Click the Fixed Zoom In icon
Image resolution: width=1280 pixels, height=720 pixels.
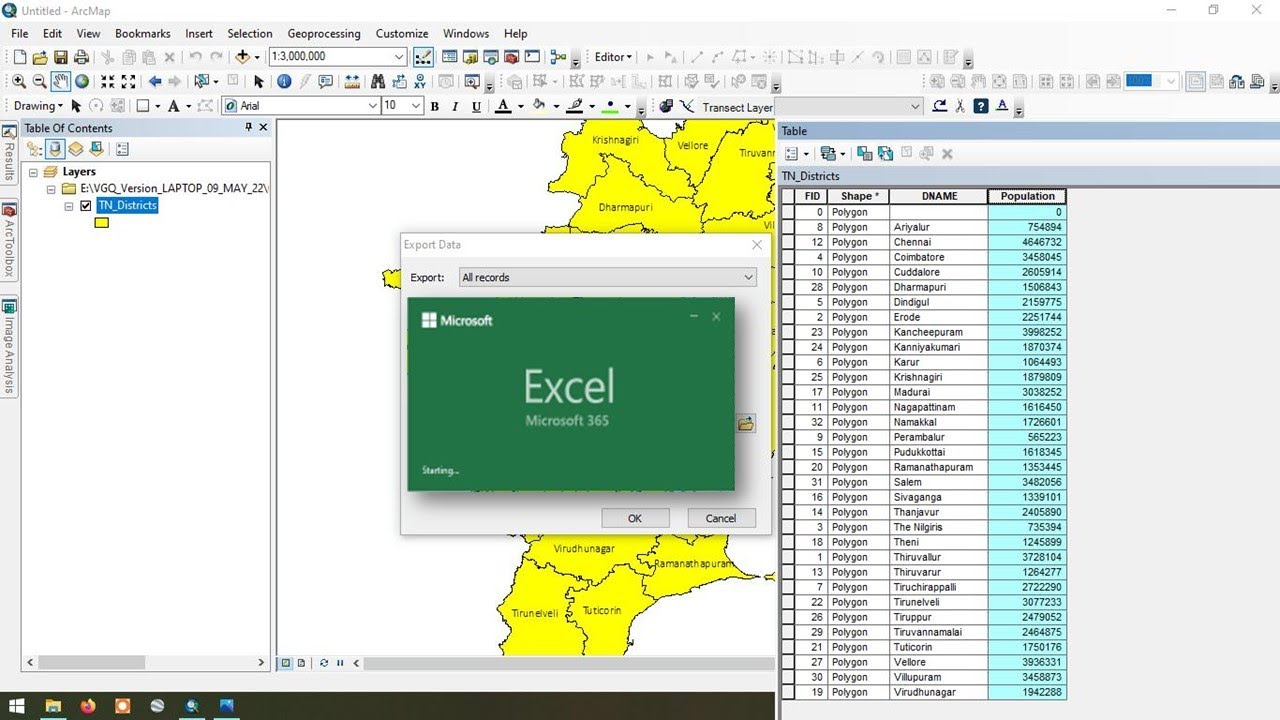click(x=108, y=81)
